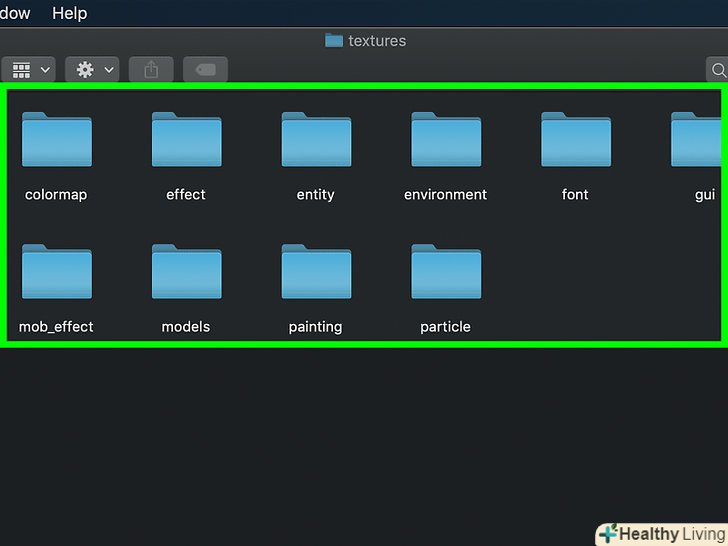This screenshot has height=546, width=728.
Task: Select the models folder
Action: 186,272
